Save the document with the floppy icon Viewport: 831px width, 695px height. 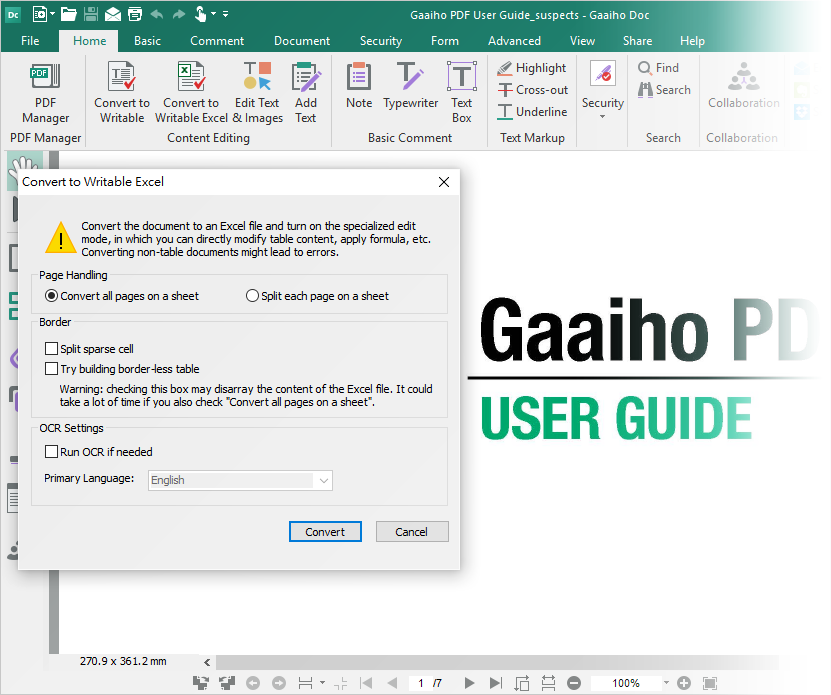click(91, 14)
